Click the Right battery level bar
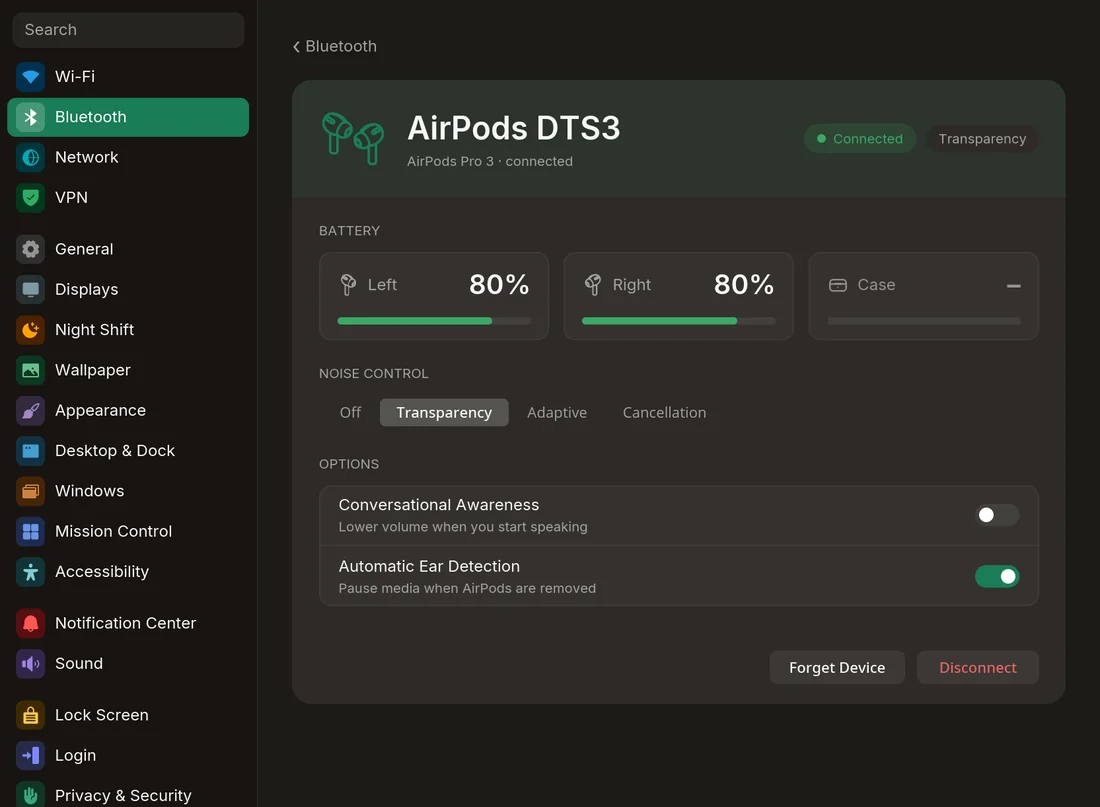The height and width of the screenshot is (807, 1100). 678,321
